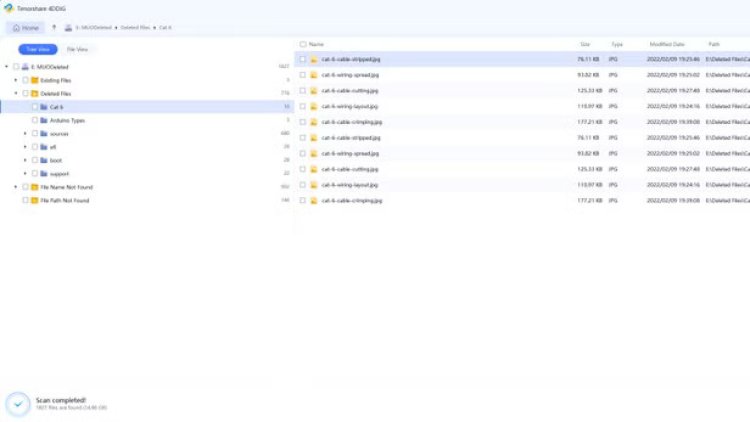
Task: Sort by the Modified Date column header
Action: (666, 44)
